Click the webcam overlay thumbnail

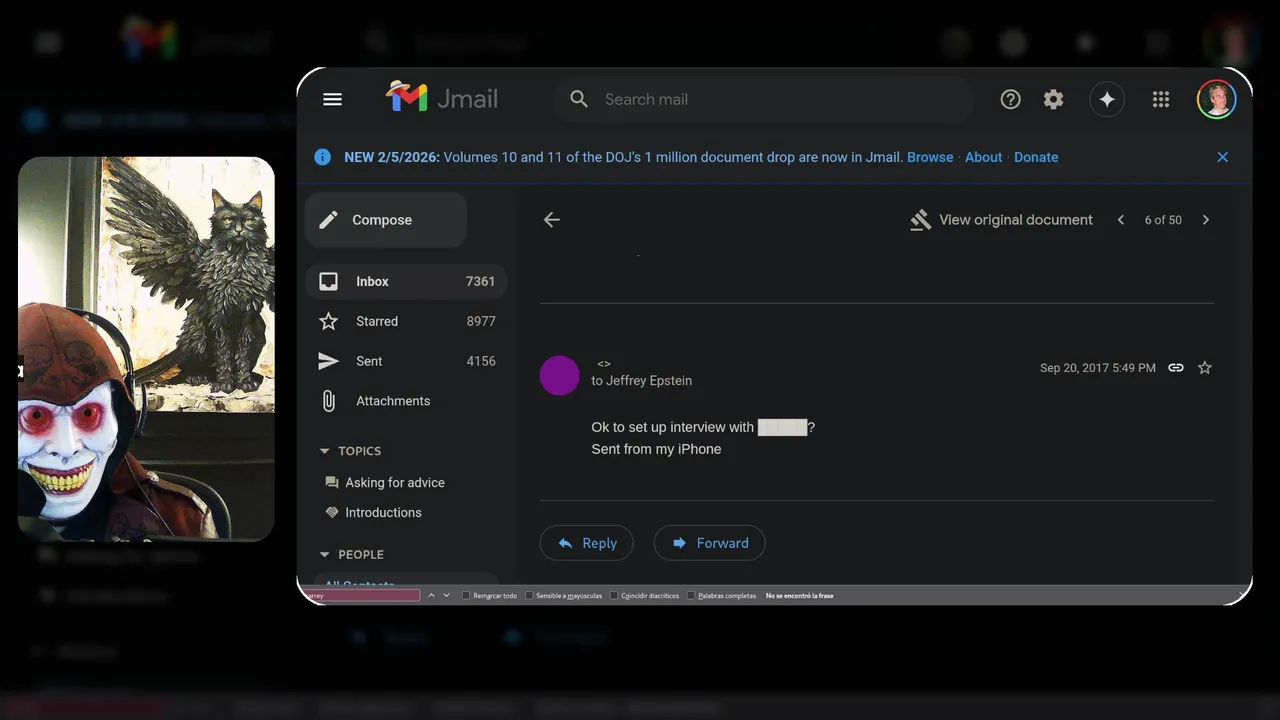tap(146, 349)
